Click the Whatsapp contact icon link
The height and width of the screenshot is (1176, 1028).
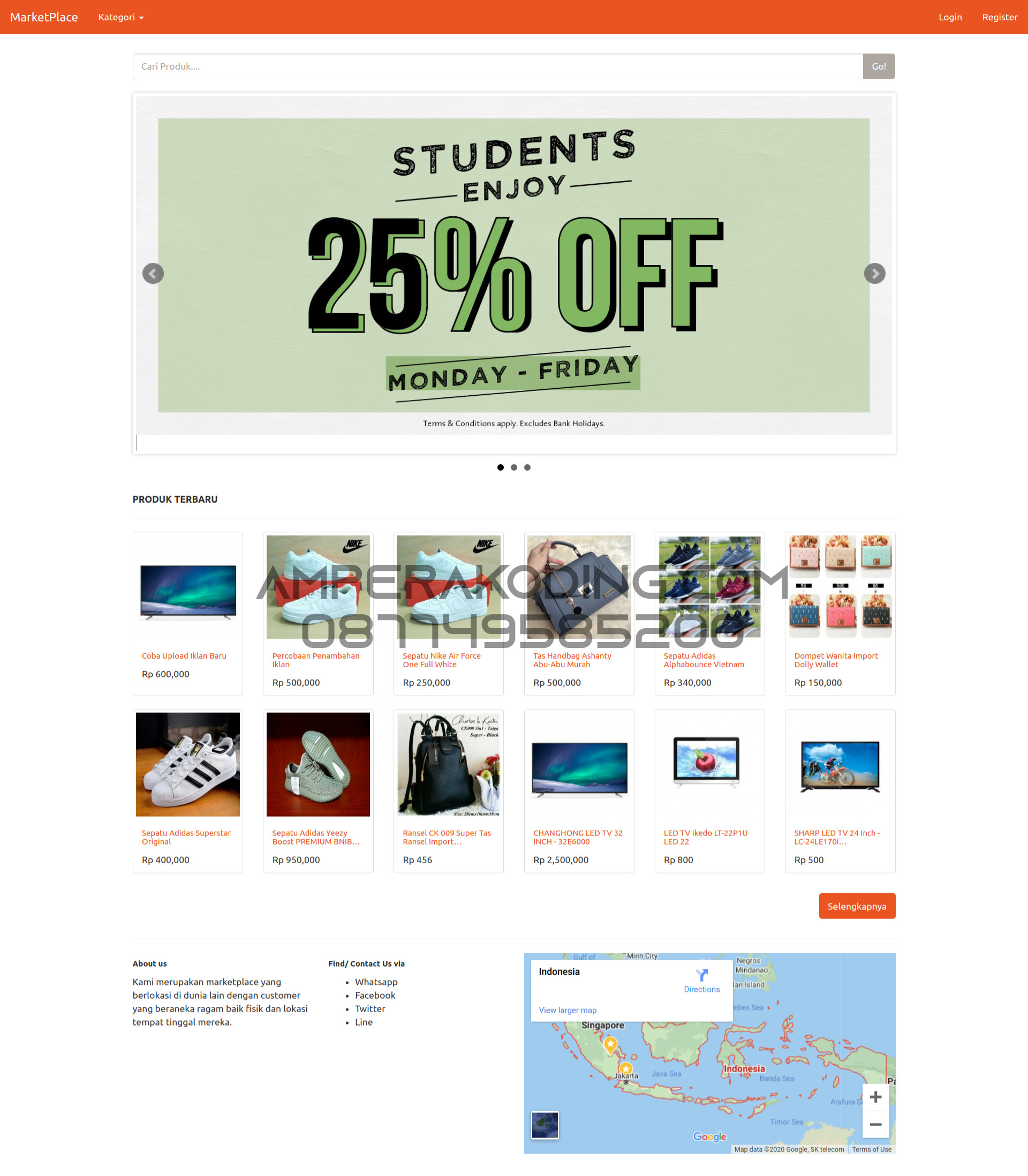point(375,982)
